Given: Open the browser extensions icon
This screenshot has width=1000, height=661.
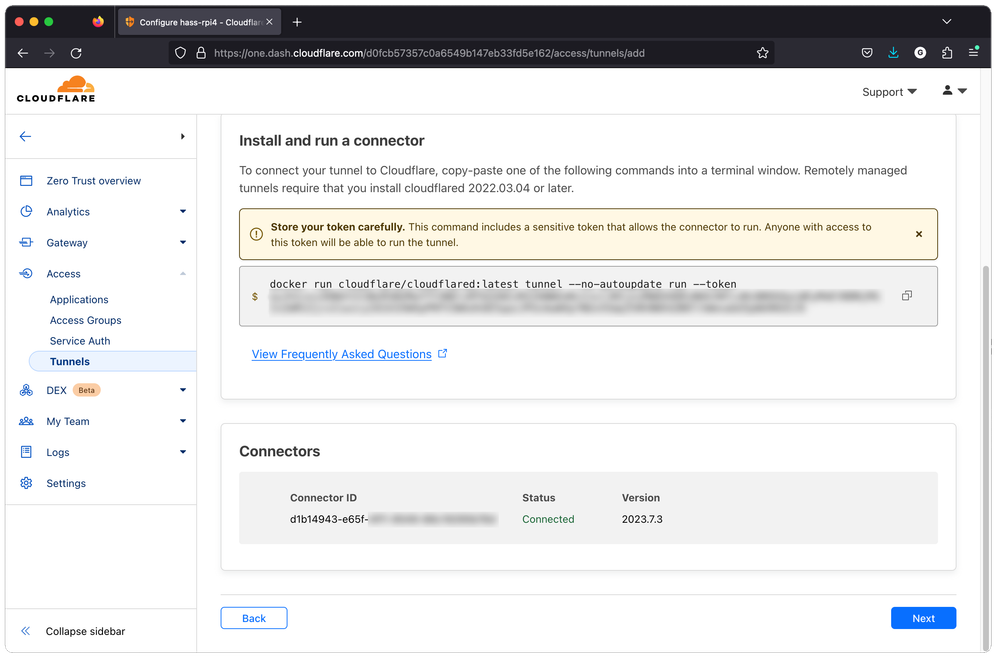Looking at the screenshot, I should pyautogui.click(x=947, y=53).
